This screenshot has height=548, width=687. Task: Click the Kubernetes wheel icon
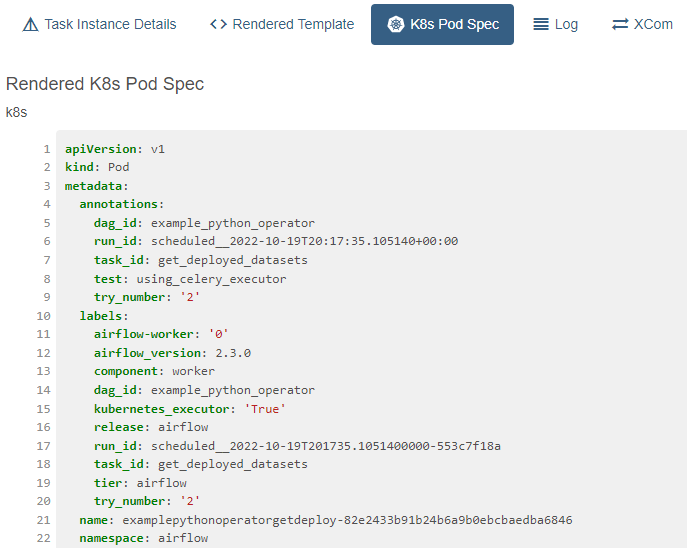[x=396, y=24]
